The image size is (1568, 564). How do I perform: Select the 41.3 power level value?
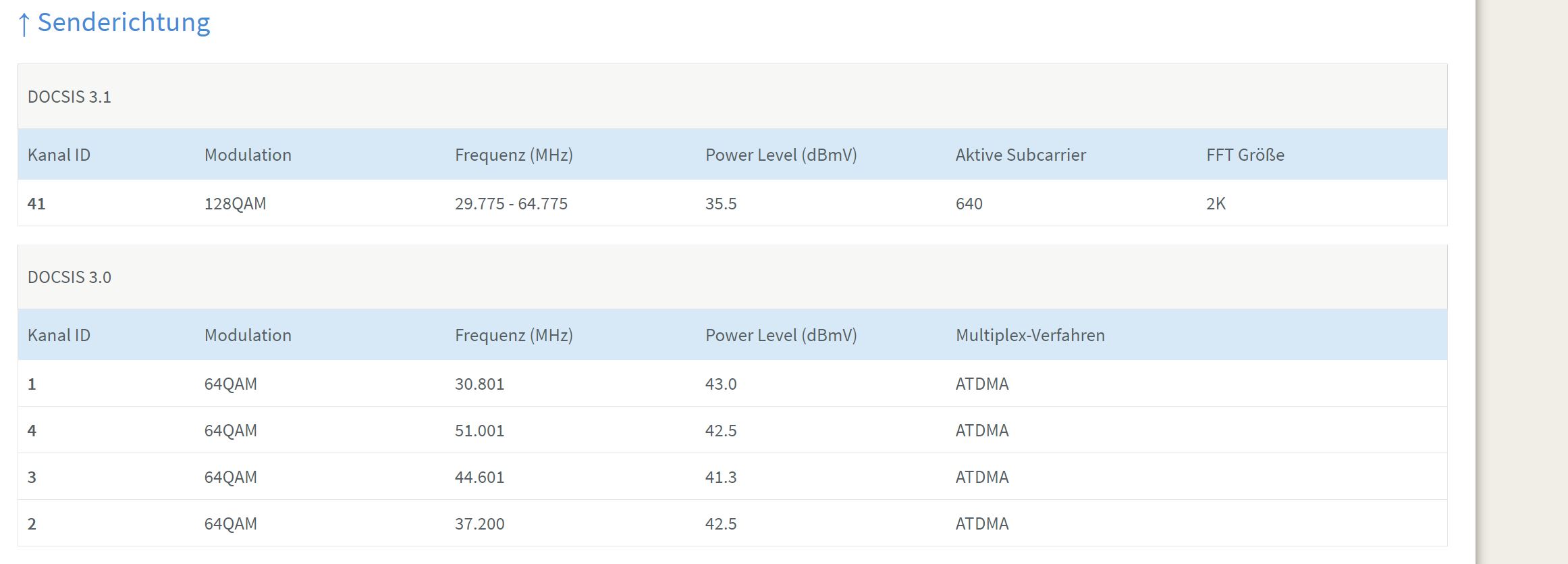tap(721, 477)
